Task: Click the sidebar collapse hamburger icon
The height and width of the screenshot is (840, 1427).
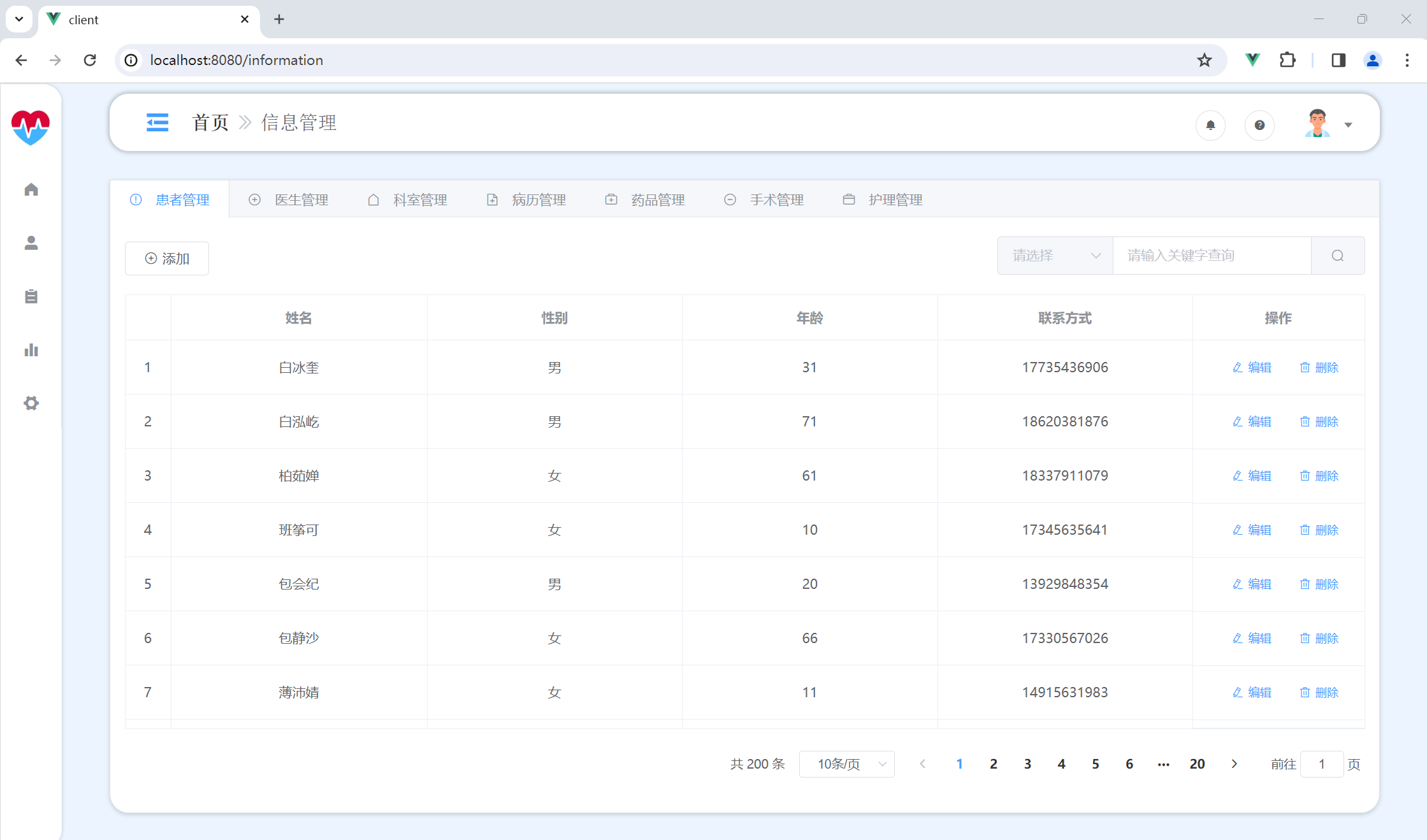Action: coord(157,122)
